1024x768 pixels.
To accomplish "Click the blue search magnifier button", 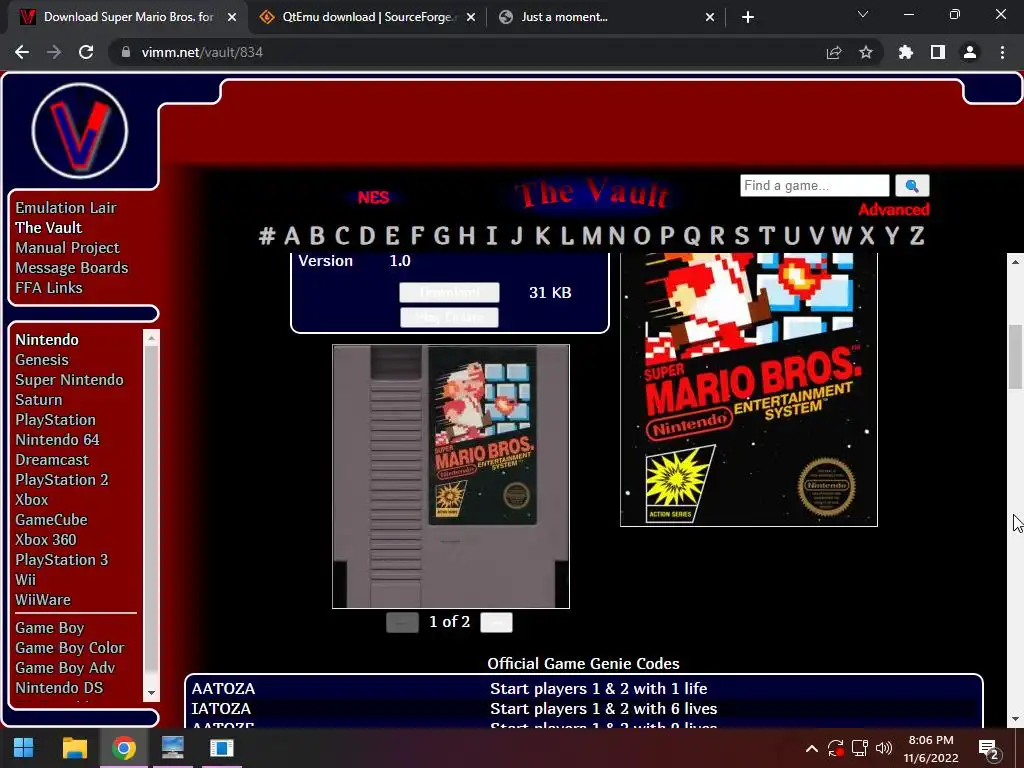I will (912, 185).
